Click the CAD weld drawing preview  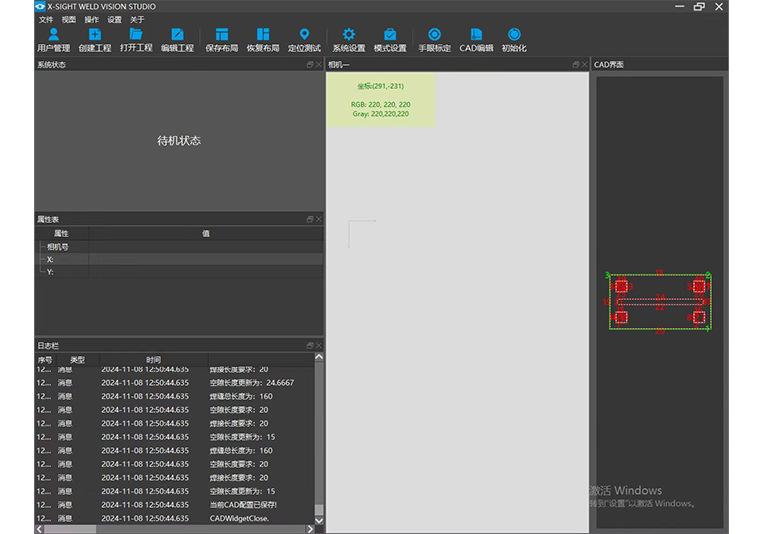[x=659, y=302]
